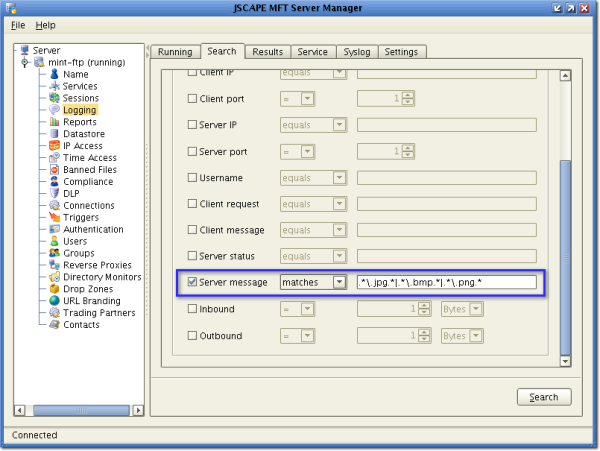Screen dimensions: 600x451
Task: Click the Username value text field
Action: tap(447, 178)
